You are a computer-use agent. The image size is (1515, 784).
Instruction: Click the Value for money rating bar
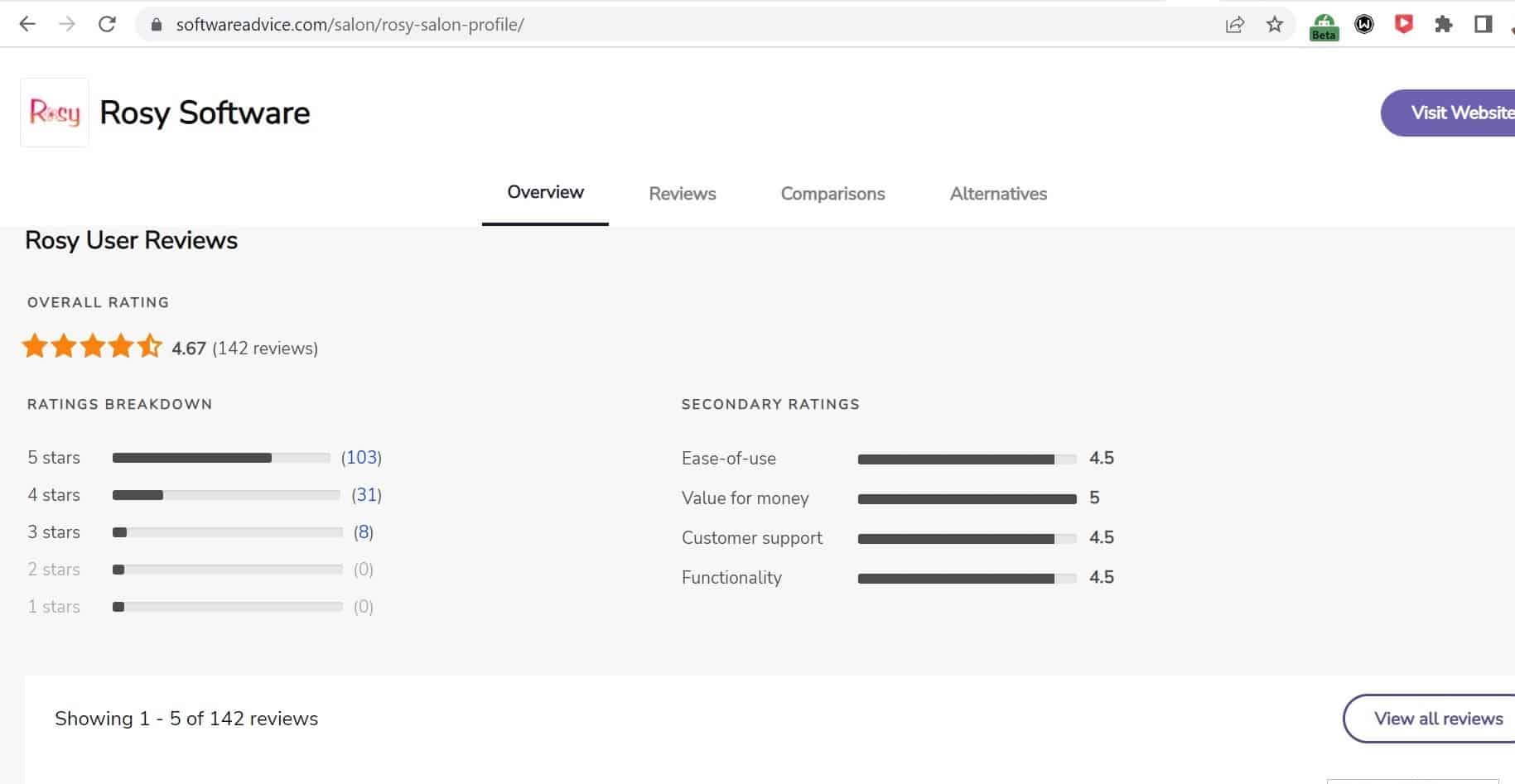pos(967,499)
